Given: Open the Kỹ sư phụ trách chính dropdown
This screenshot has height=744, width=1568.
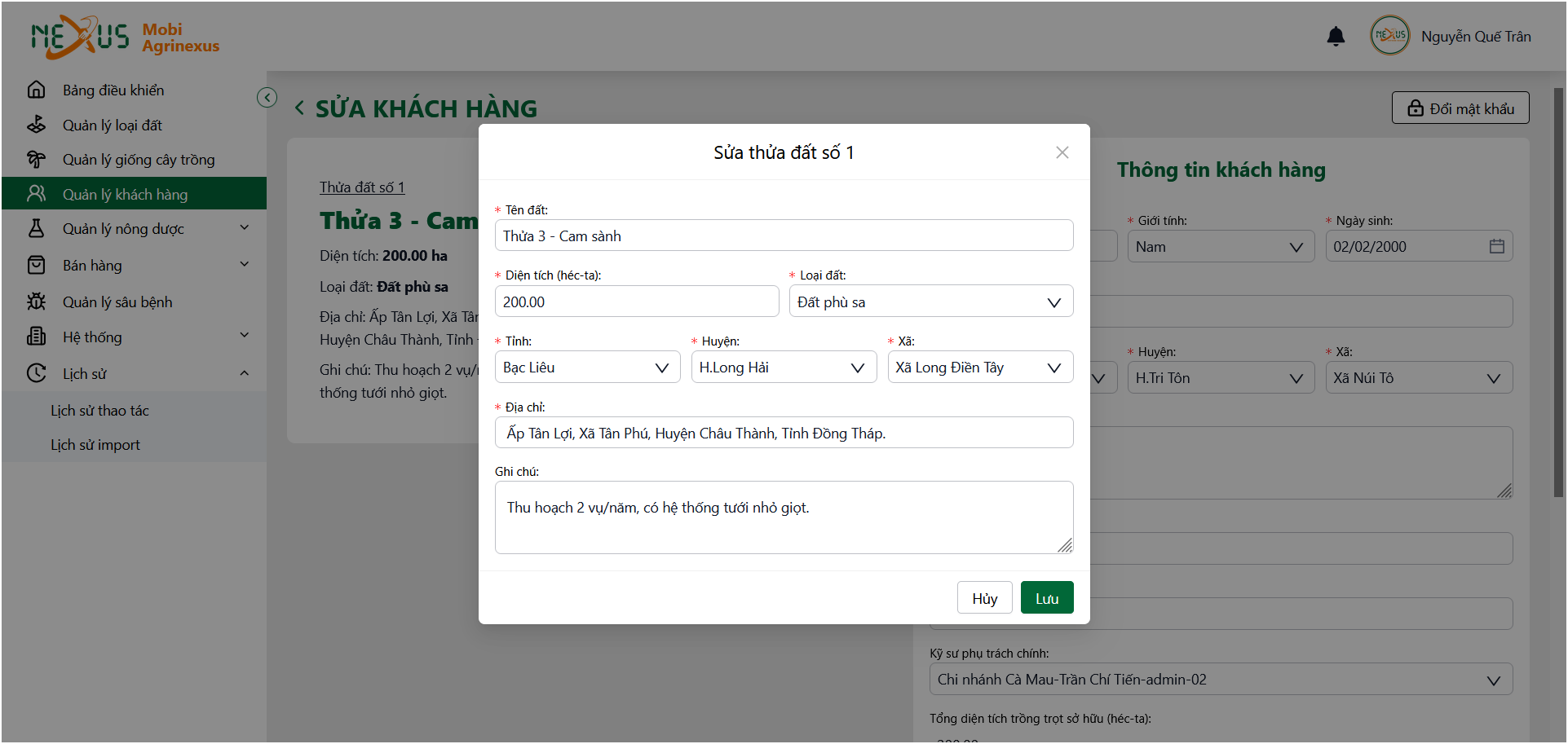Looking at the screenshot, I should coord(1221,680).
